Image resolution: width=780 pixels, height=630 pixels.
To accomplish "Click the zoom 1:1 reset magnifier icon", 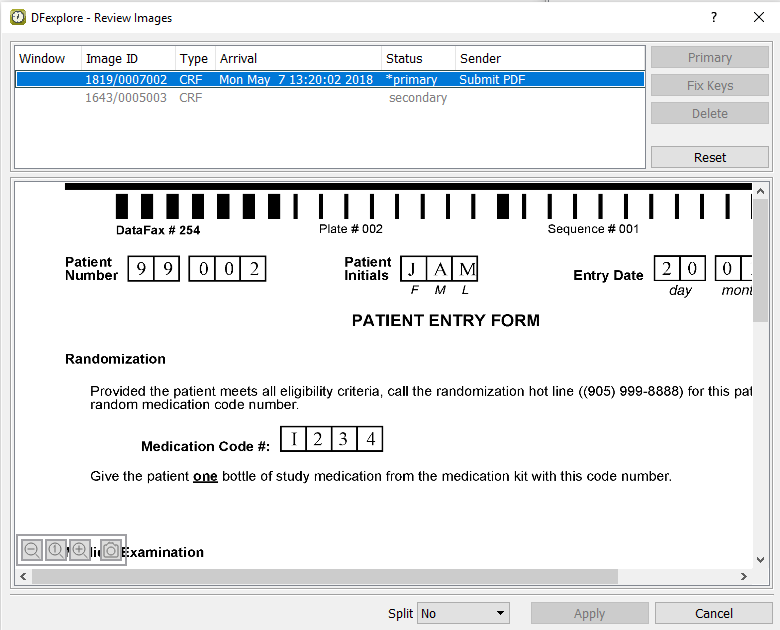I will pos(56,550).
